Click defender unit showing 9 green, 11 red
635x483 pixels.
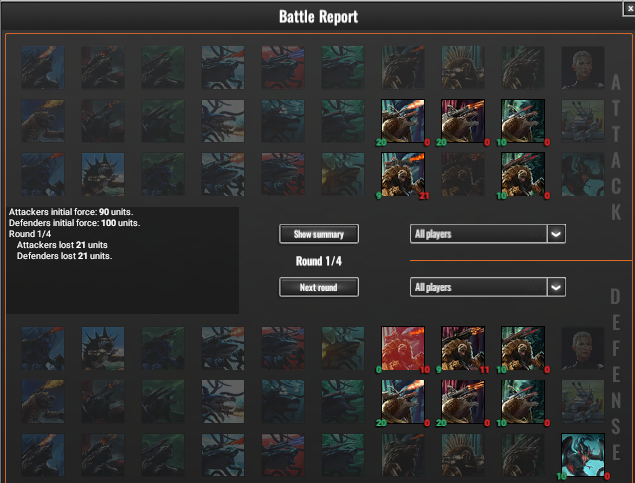pyautogui.click(x=462, y=349)
